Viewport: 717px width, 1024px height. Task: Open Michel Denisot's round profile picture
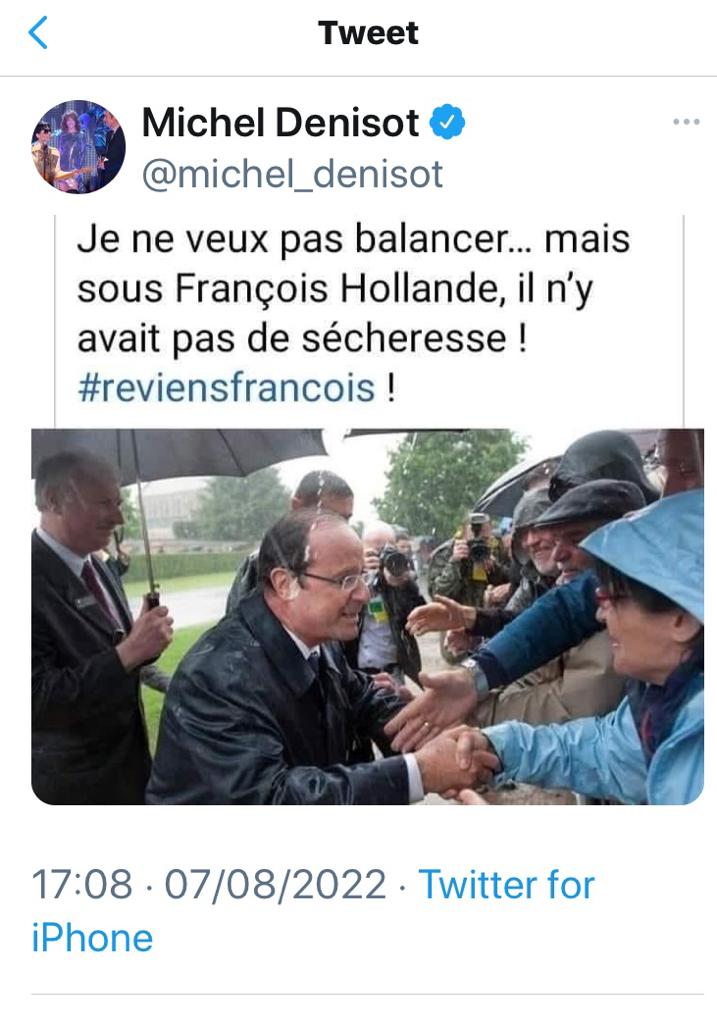[78, 146]
